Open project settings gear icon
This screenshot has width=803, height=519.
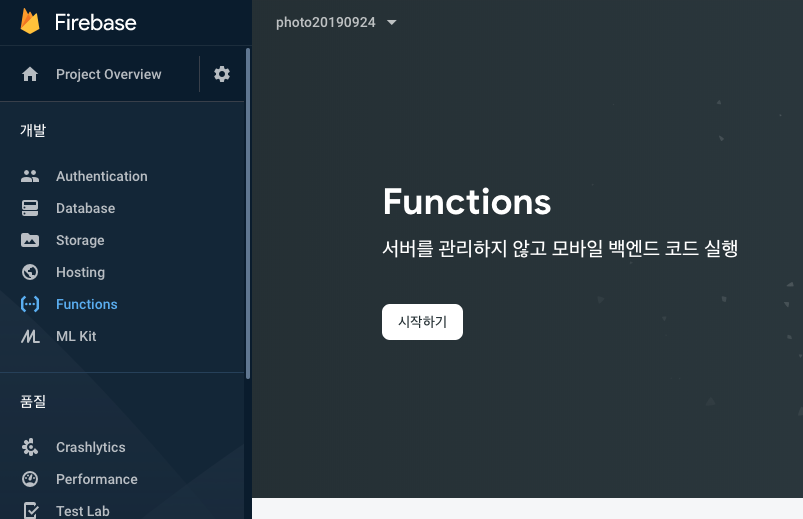click(x=222, y=74)
